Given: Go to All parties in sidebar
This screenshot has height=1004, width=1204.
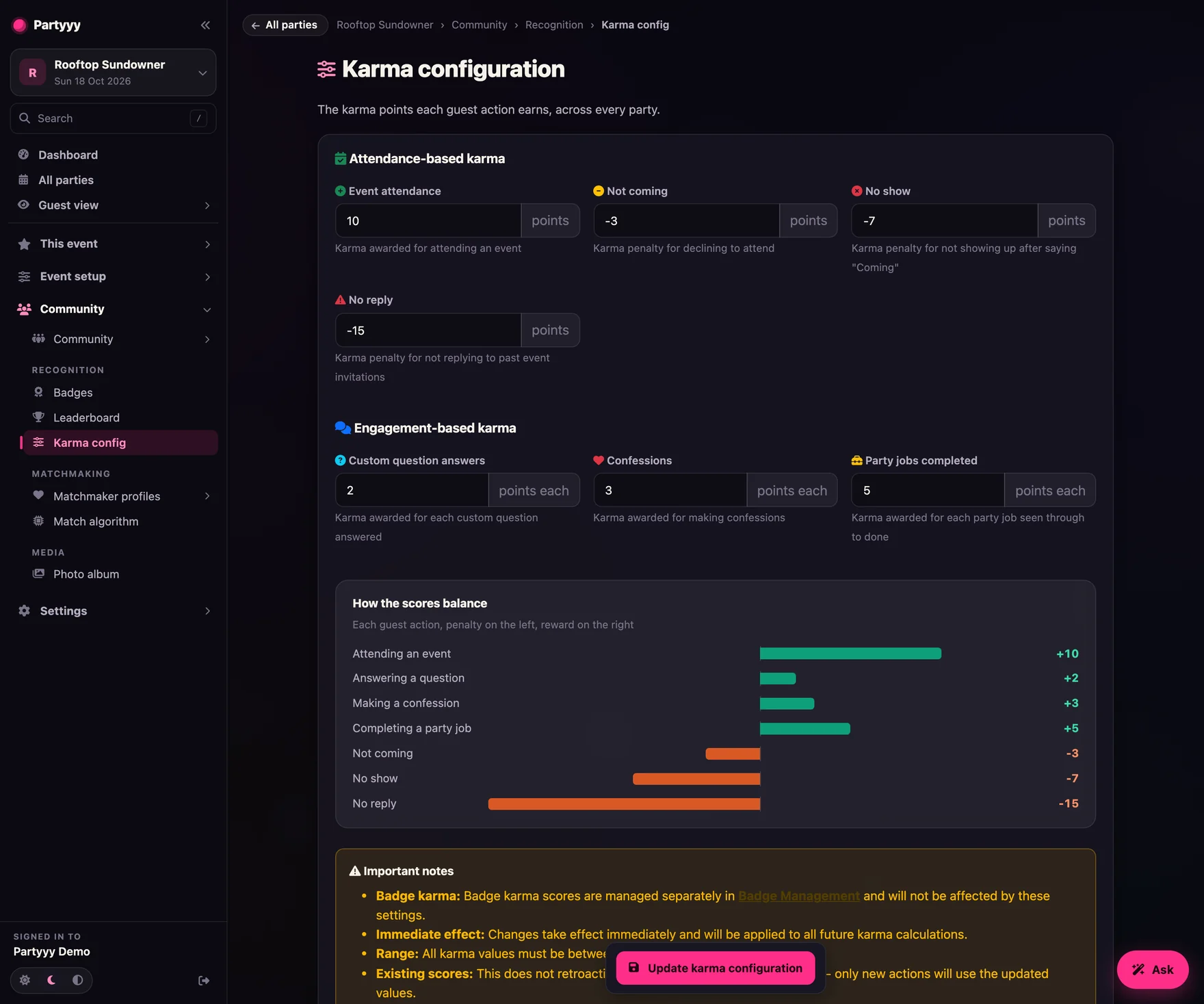Looking at the screenshot, I should [114, 180].
